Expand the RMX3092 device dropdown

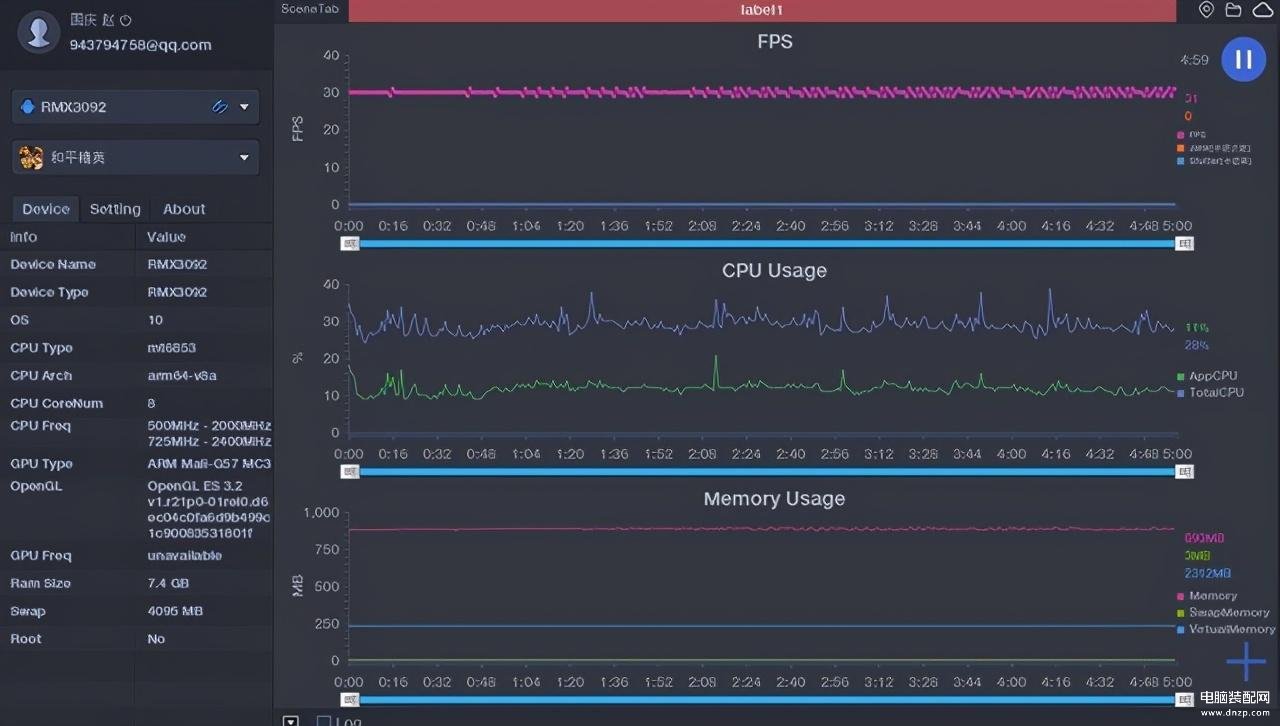coord(244,107)
